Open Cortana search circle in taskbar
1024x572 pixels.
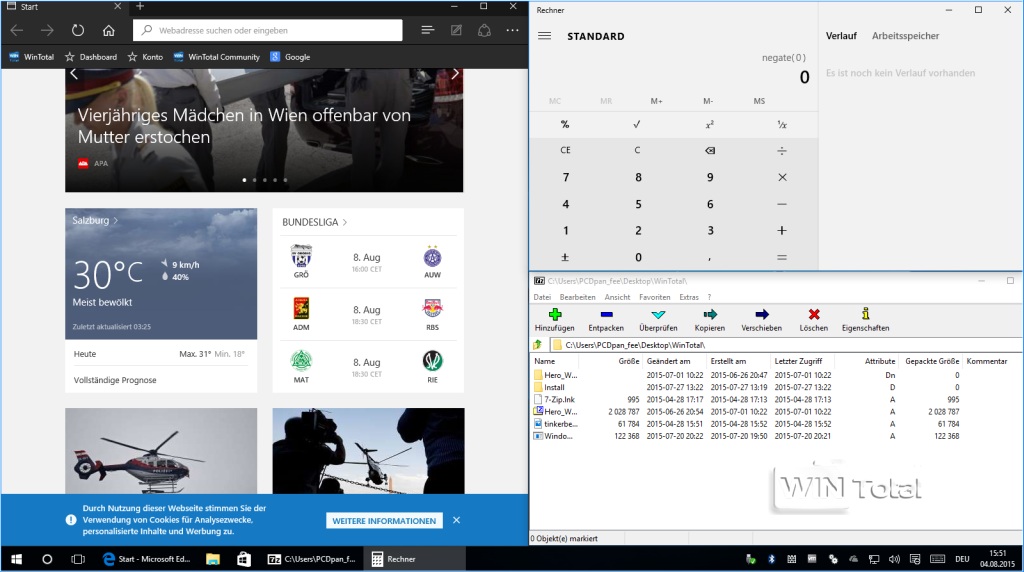[47, 559]
